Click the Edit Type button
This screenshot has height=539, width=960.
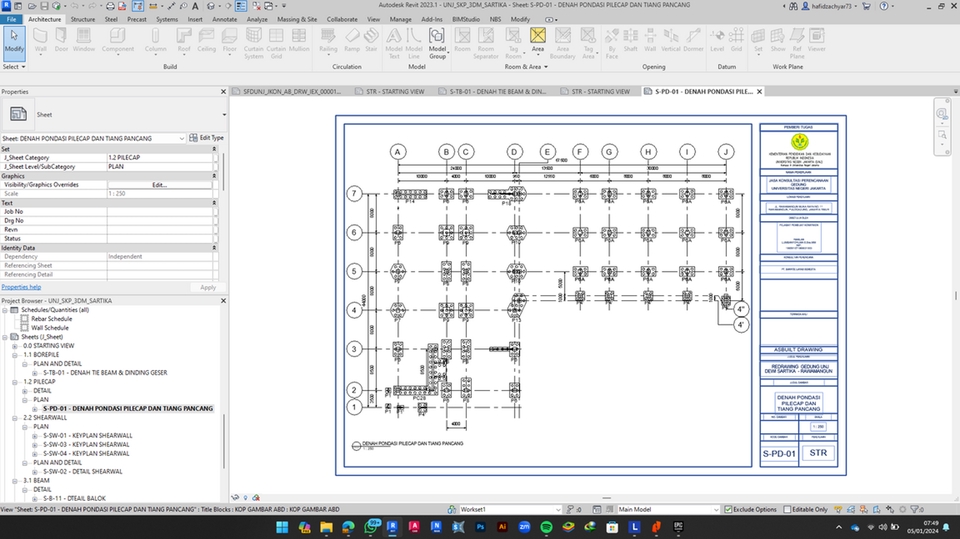(x=207, y=137)
